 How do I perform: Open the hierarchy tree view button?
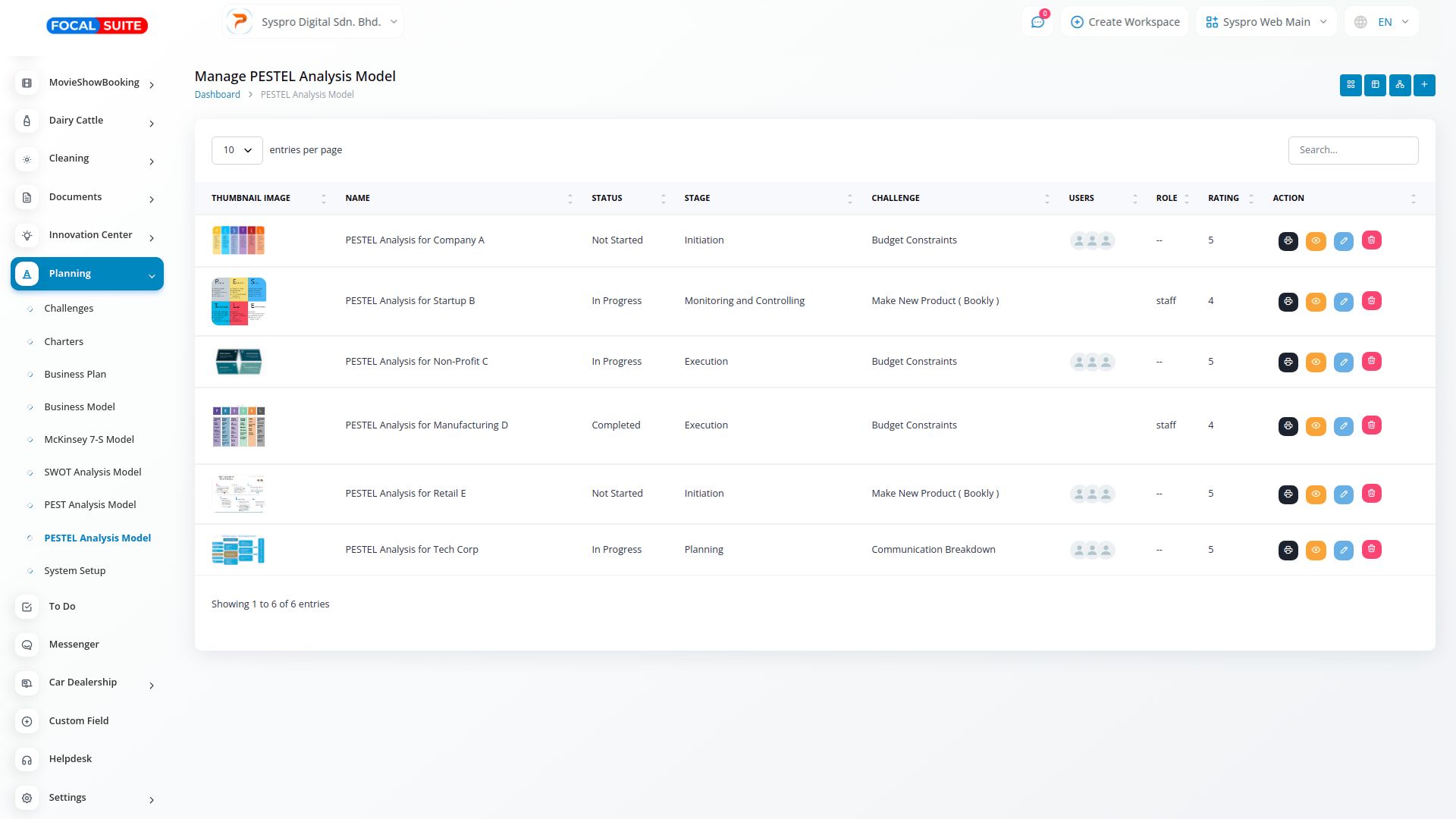pos(1399,85)
